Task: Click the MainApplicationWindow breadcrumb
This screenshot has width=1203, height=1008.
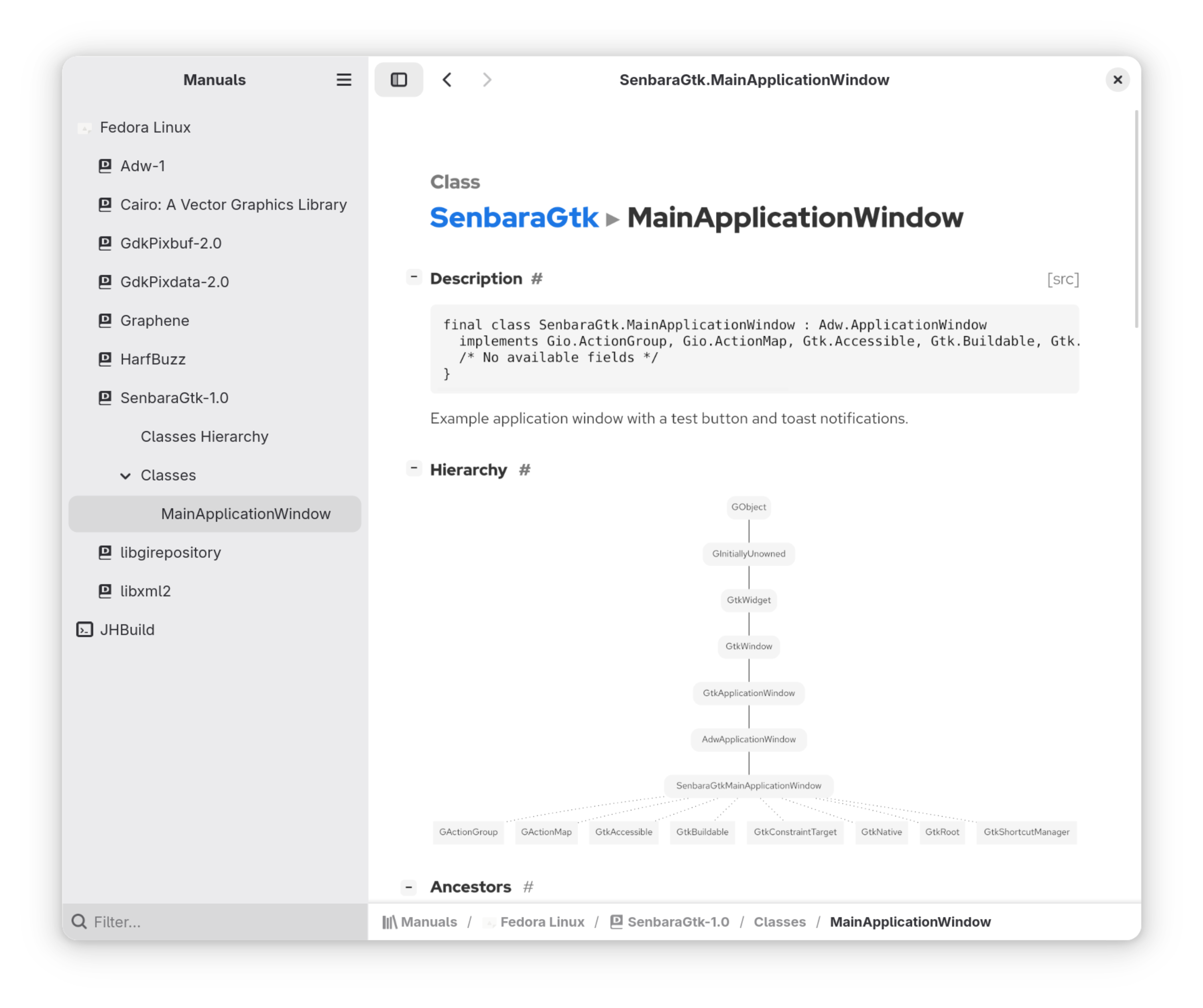Action: click(910, 922)
